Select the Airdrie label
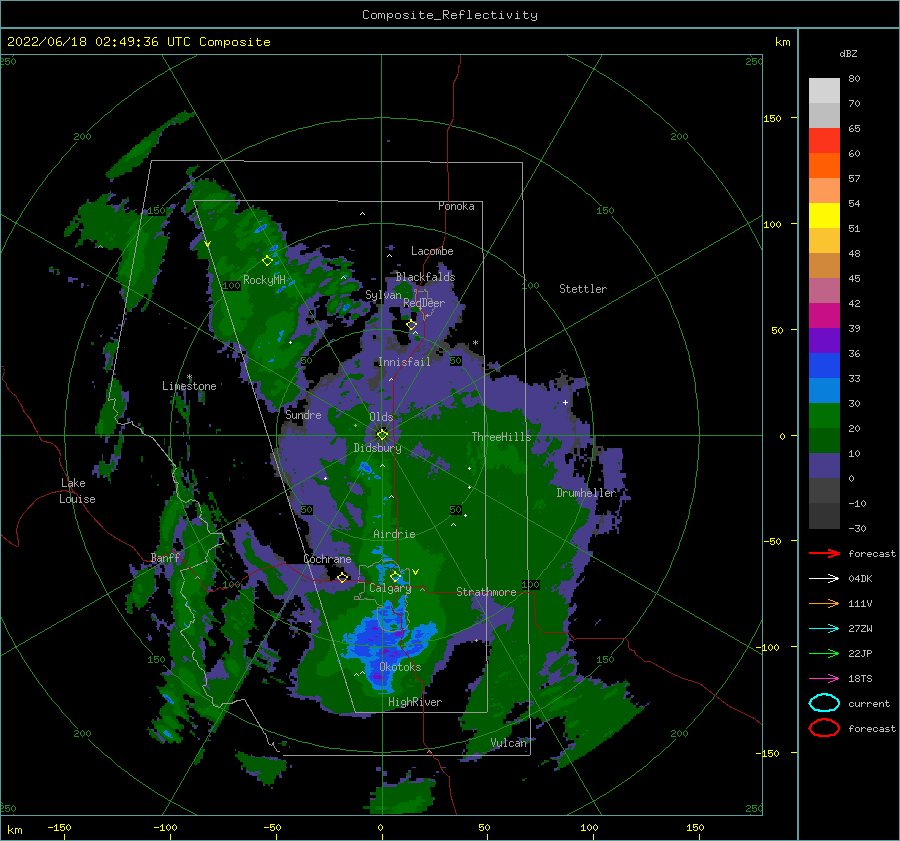 click(x=394, y=534)
